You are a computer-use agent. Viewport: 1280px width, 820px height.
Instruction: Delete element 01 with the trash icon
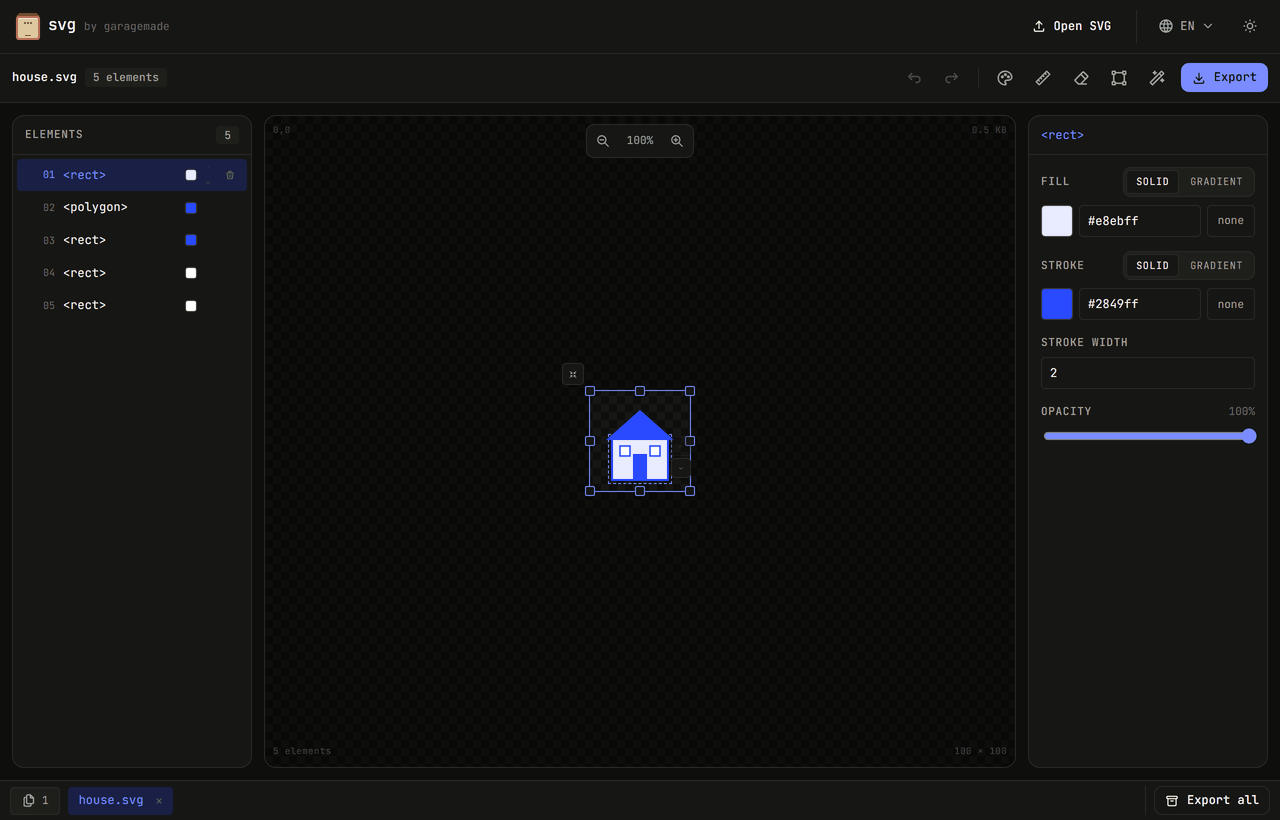(230, 175)
